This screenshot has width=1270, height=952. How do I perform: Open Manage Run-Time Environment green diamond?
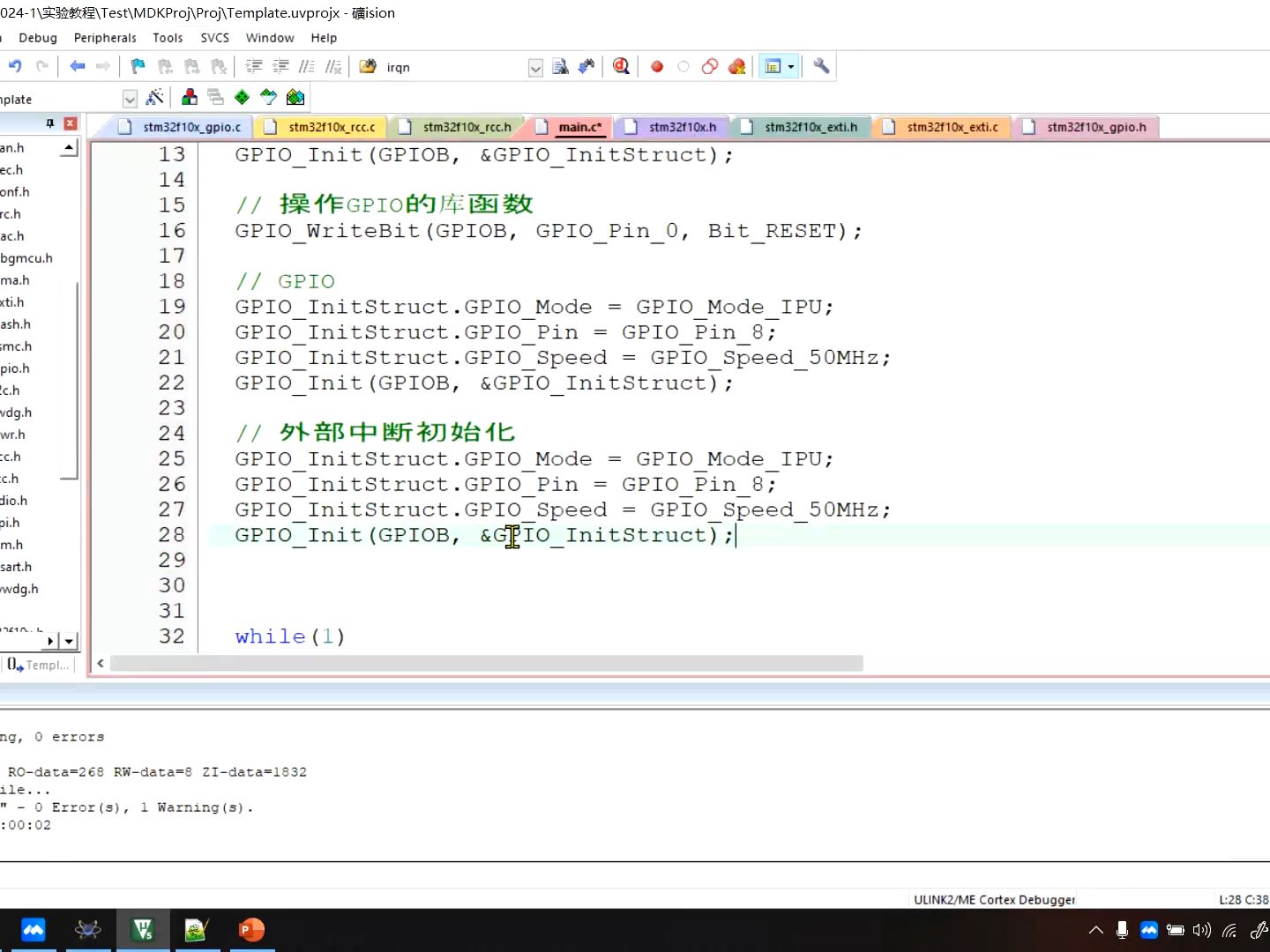243,97
